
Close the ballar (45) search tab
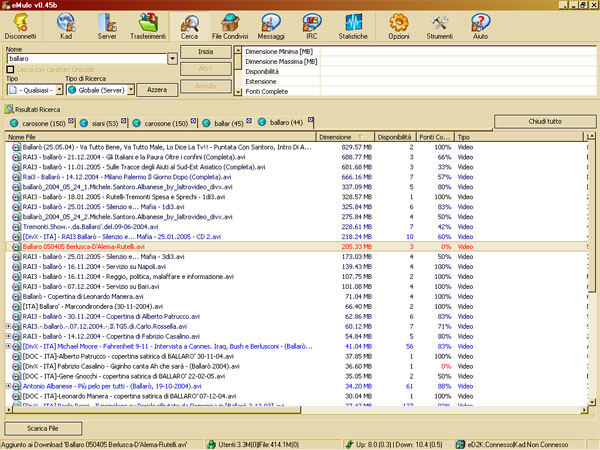tap(249, 121)
